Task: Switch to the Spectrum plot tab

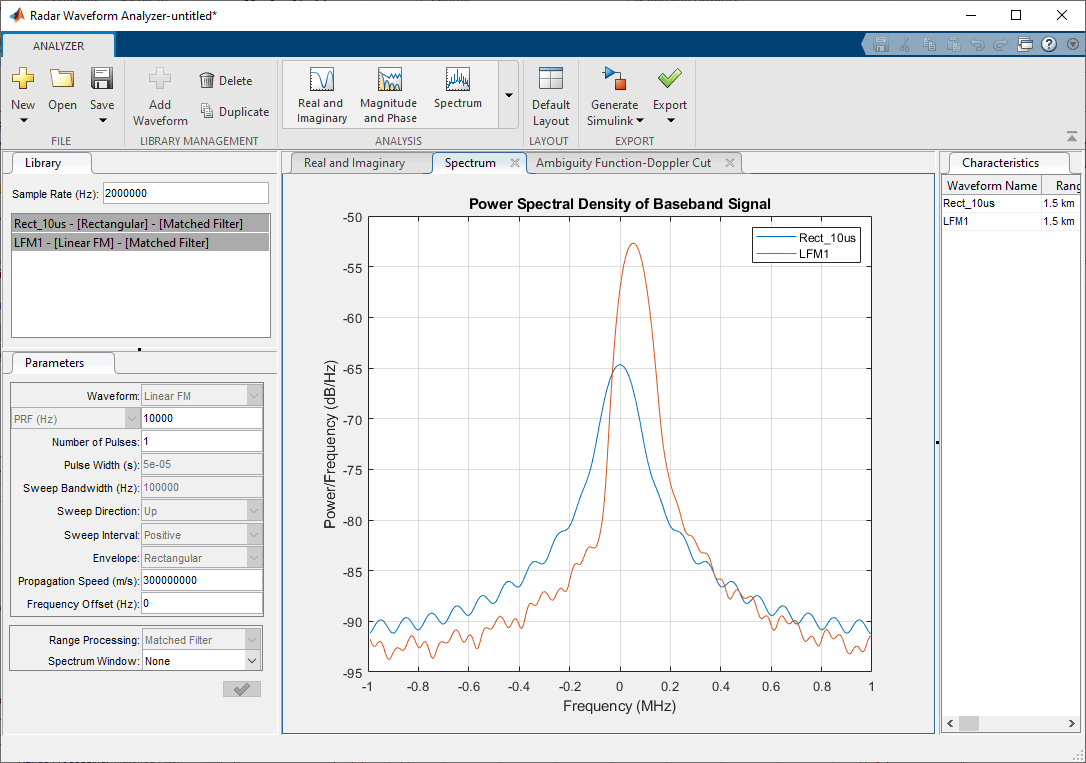Action: (x=470, y=163)
